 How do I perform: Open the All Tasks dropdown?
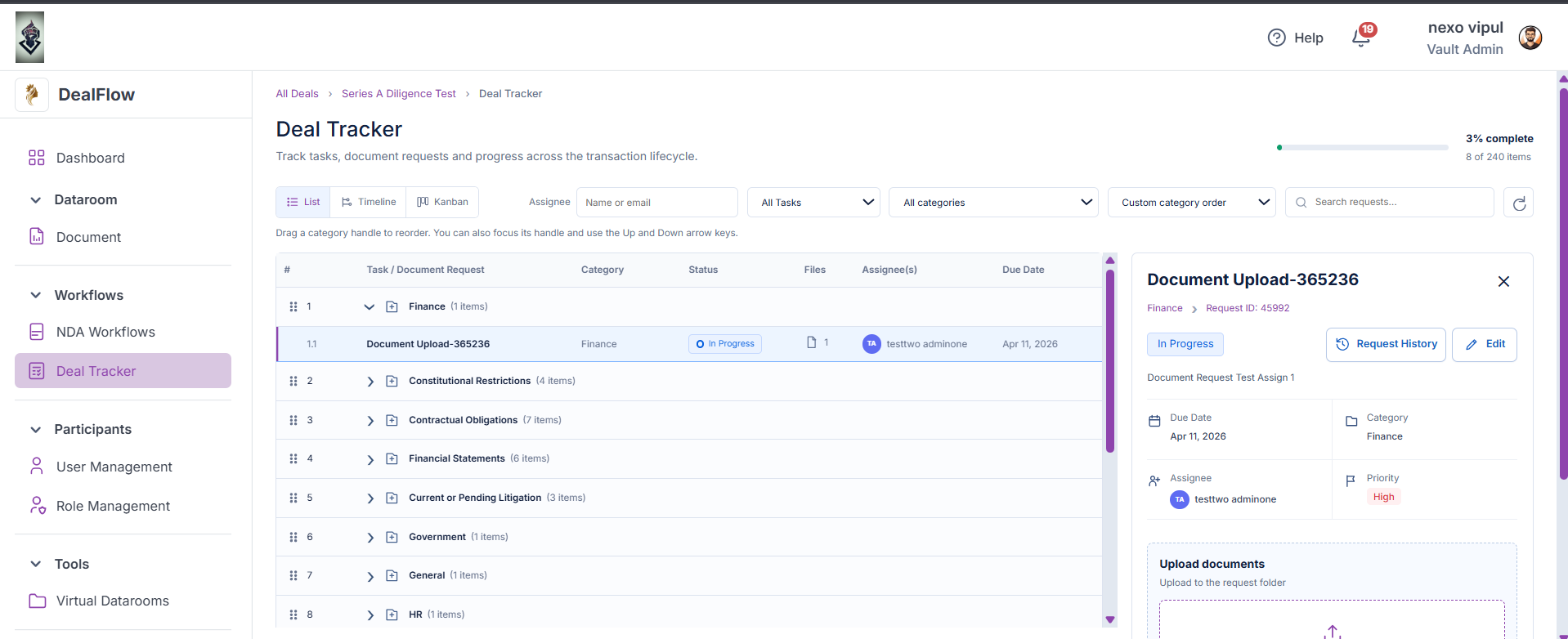pyautogui.click(x=813, y=203)
